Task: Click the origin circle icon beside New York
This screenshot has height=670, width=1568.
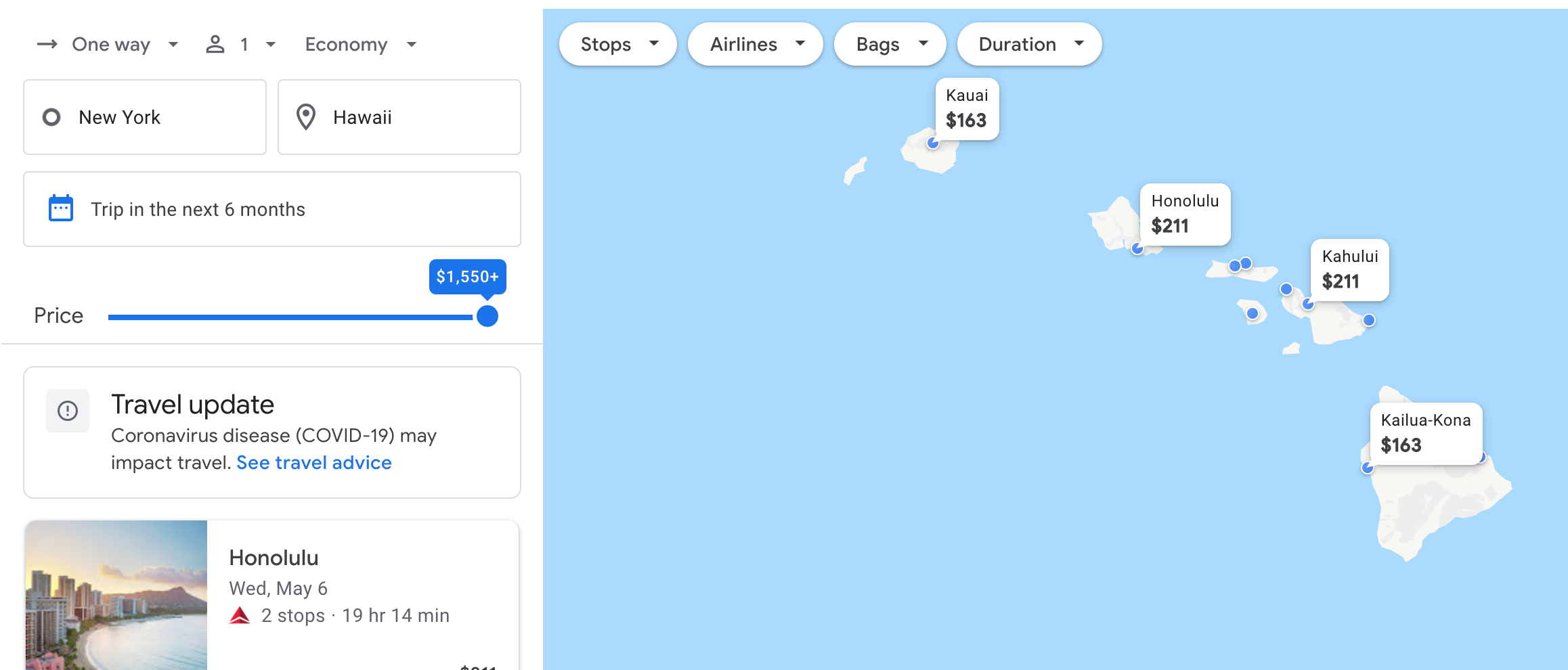Action: [x=51, y=117]
